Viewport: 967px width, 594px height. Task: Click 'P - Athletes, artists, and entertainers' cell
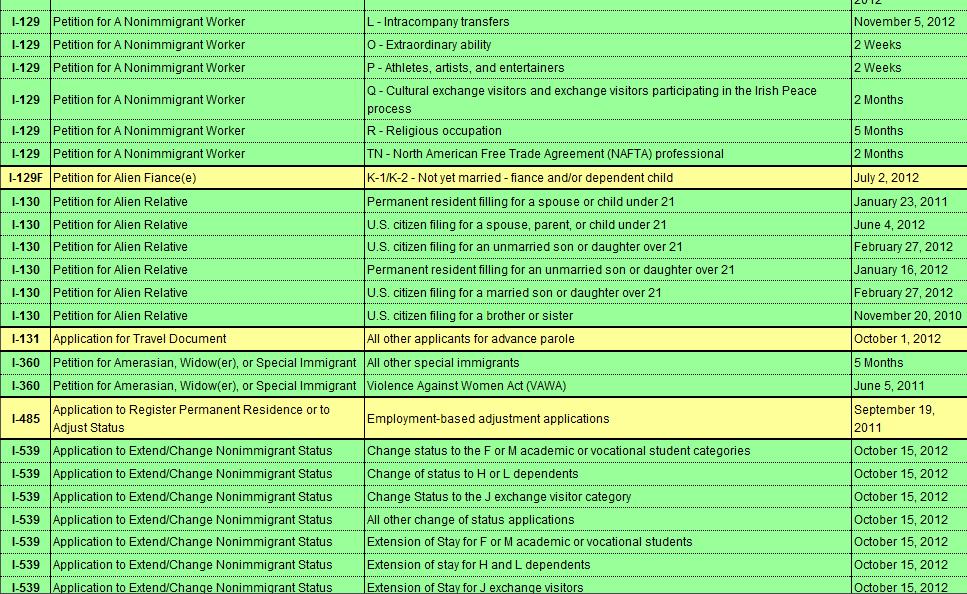[607, 68]
